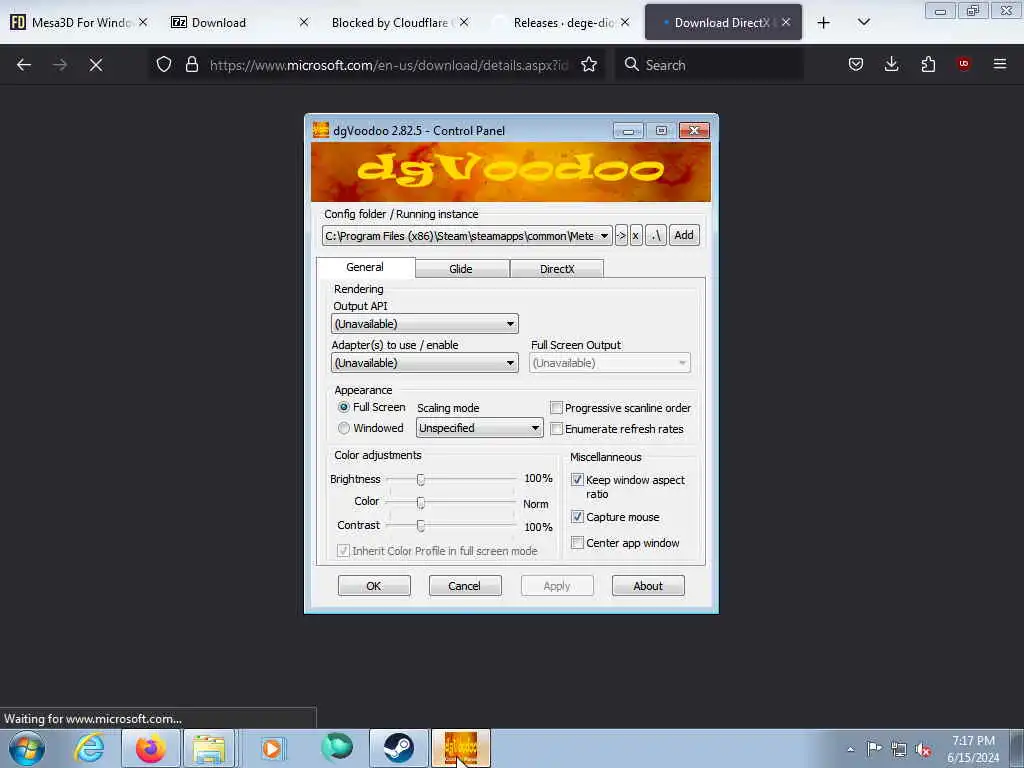The width and height of the screenshot is (1024, 768).
Task: Open the Adapter(s) to use dropdown
Action: (x=424, y=363)
